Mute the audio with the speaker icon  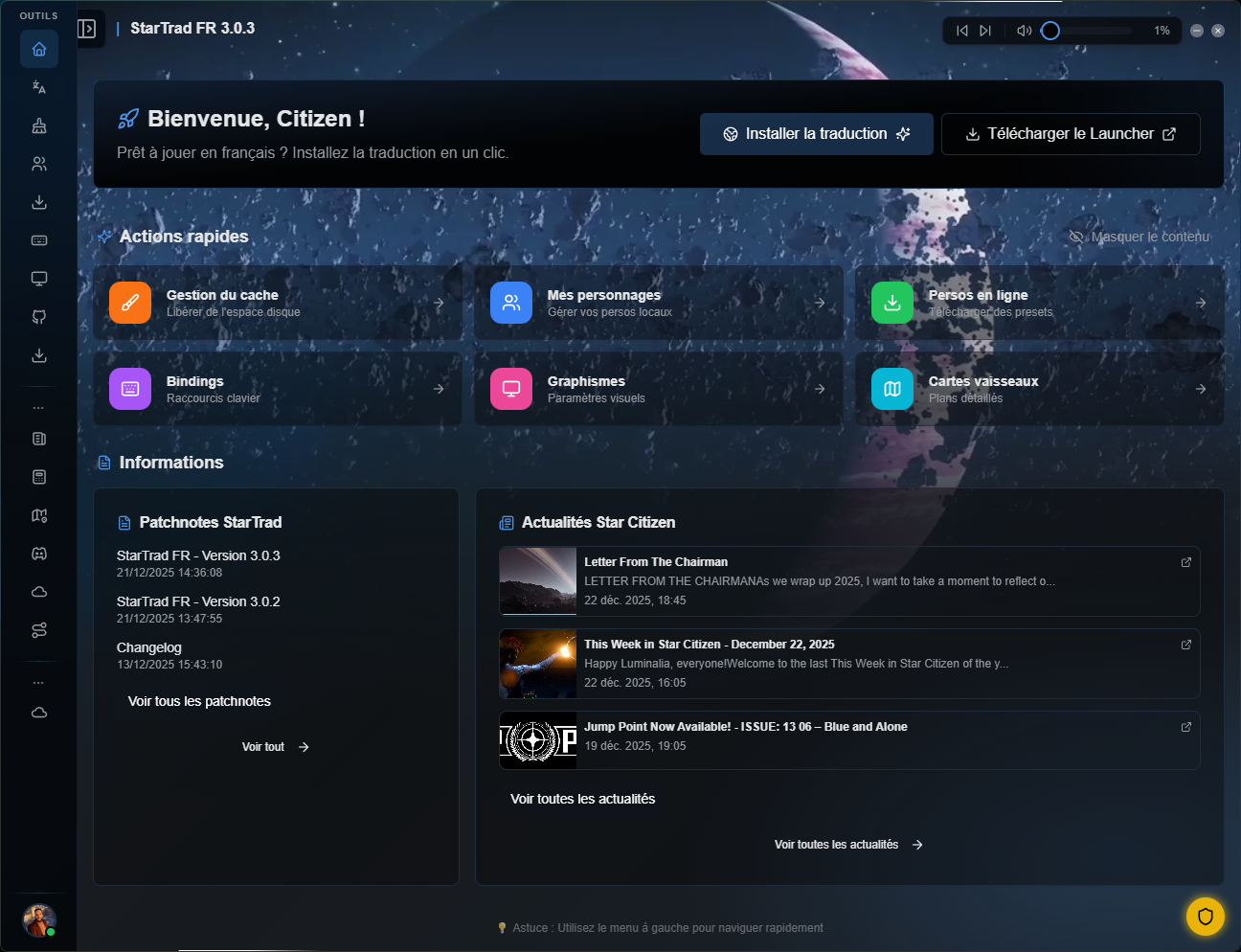pos(1024,31)
